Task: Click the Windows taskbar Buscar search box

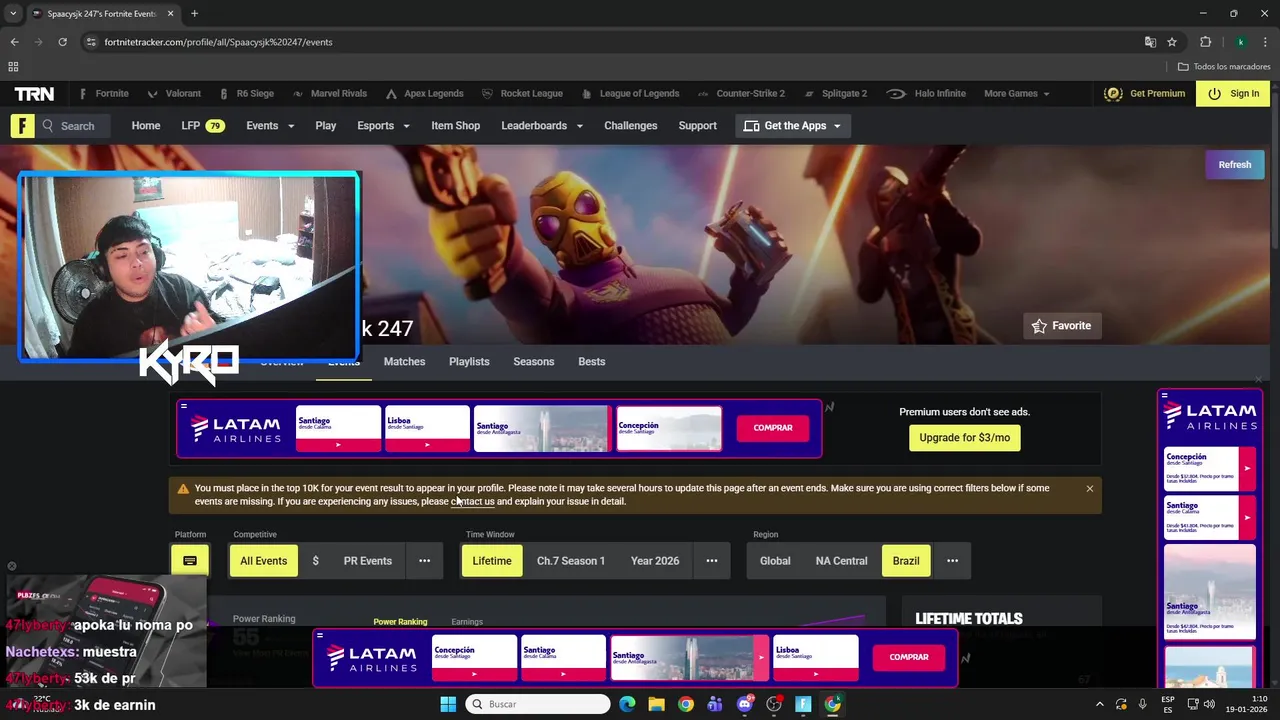Action: pos(538,704)
